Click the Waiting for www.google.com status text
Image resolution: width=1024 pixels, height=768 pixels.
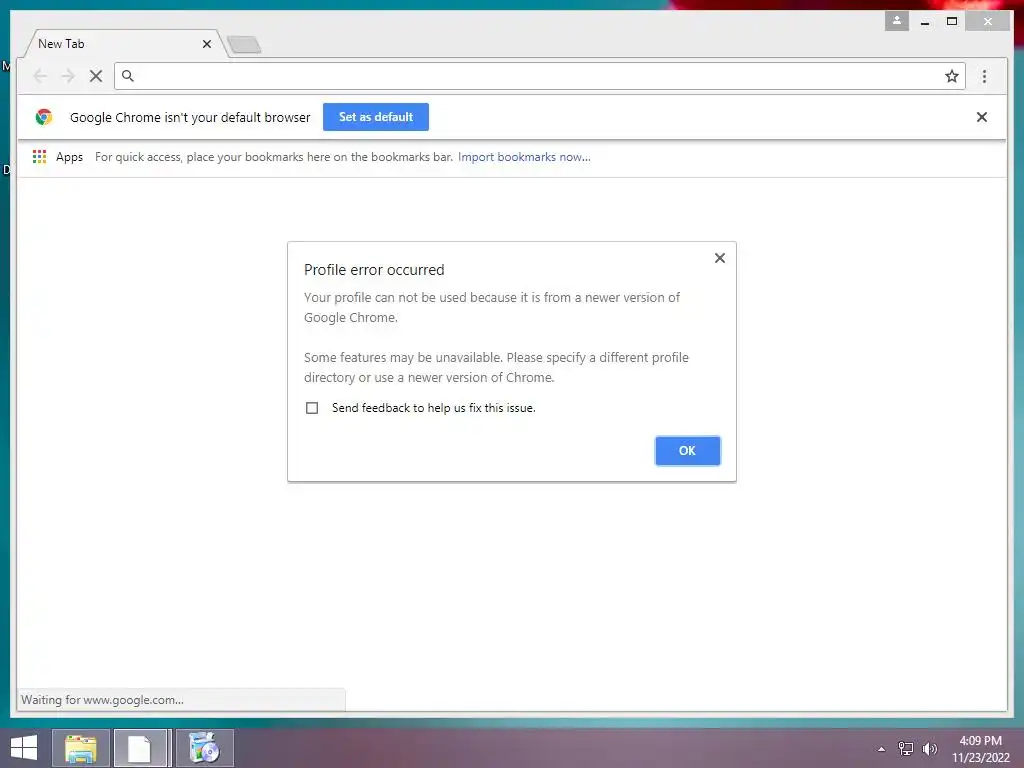click(103, 700)
